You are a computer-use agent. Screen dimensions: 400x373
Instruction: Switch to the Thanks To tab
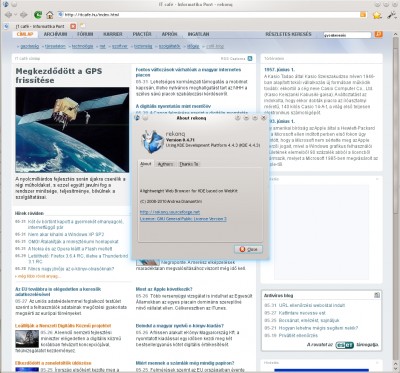click(189, 164)
